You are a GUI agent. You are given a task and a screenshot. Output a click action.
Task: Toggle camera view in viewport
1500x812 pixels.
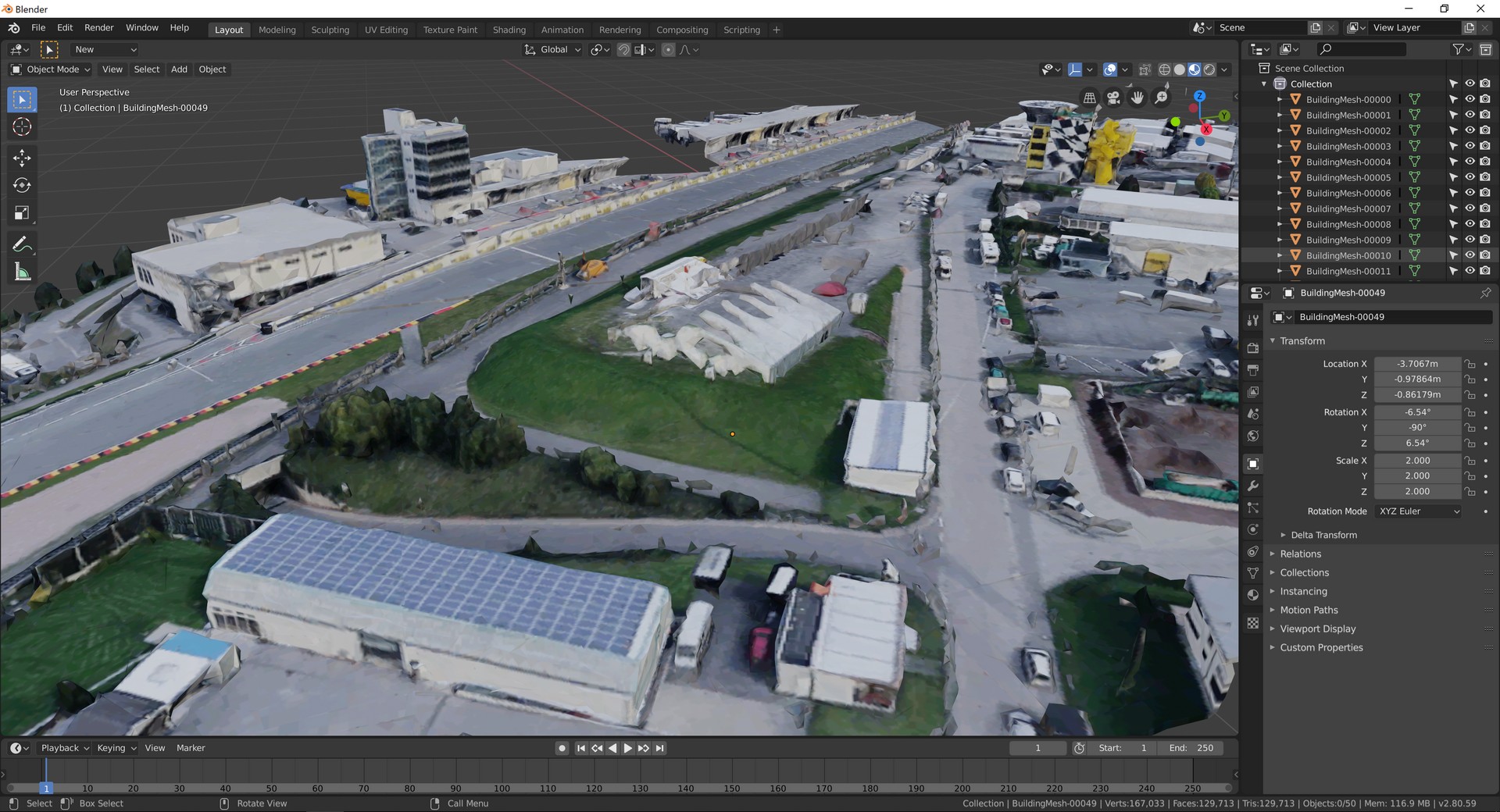click(x=1113, y=98)
